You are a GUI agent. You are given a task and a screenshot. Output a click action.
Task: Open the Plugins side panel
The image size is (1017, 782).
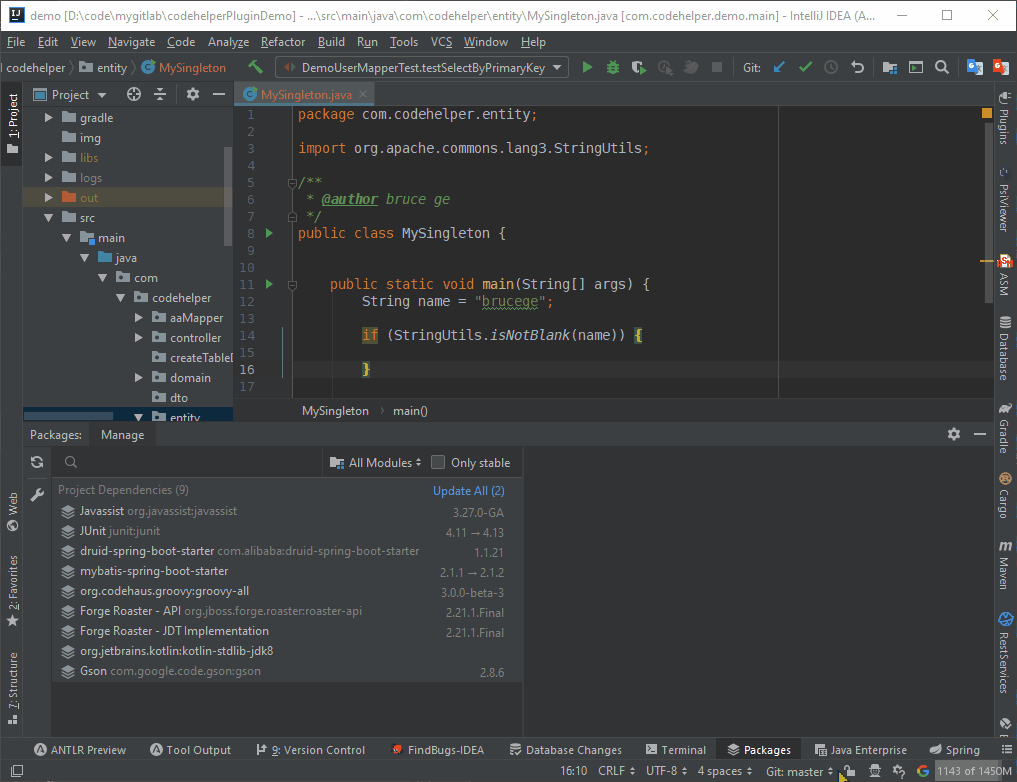(1005, 117)
